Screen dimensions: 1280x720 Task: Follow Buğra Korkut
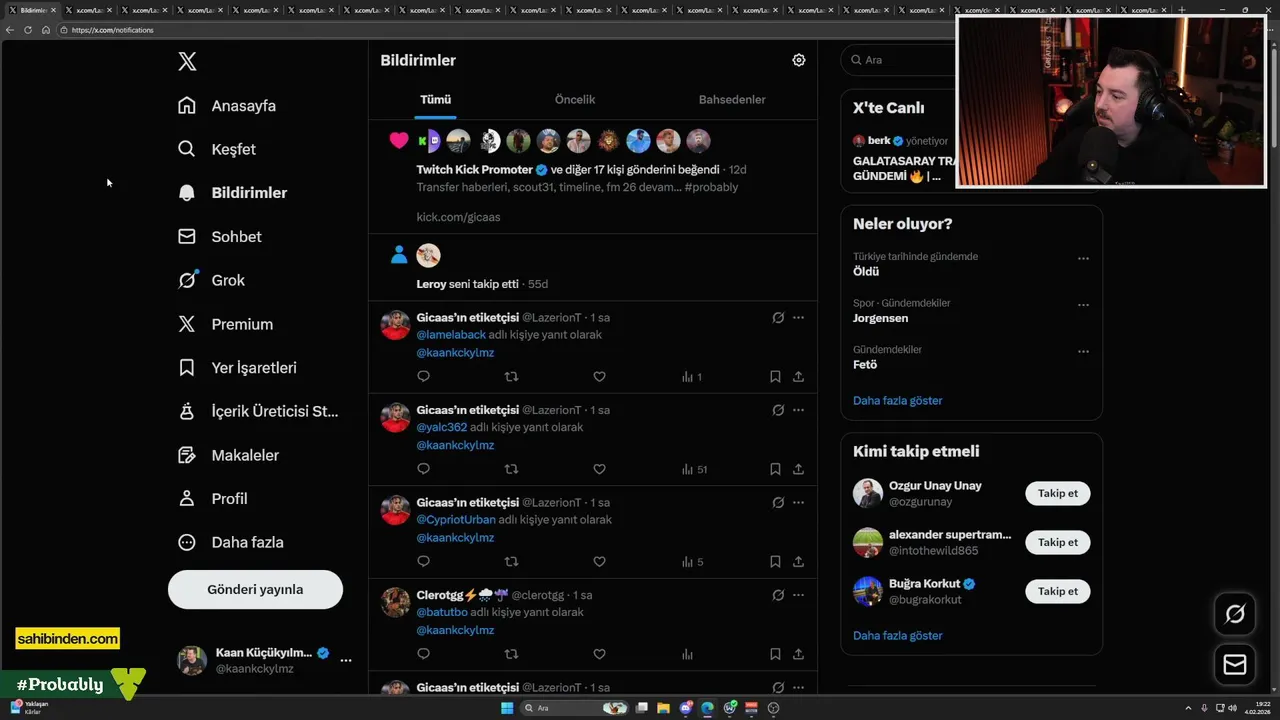(1058, 591)
